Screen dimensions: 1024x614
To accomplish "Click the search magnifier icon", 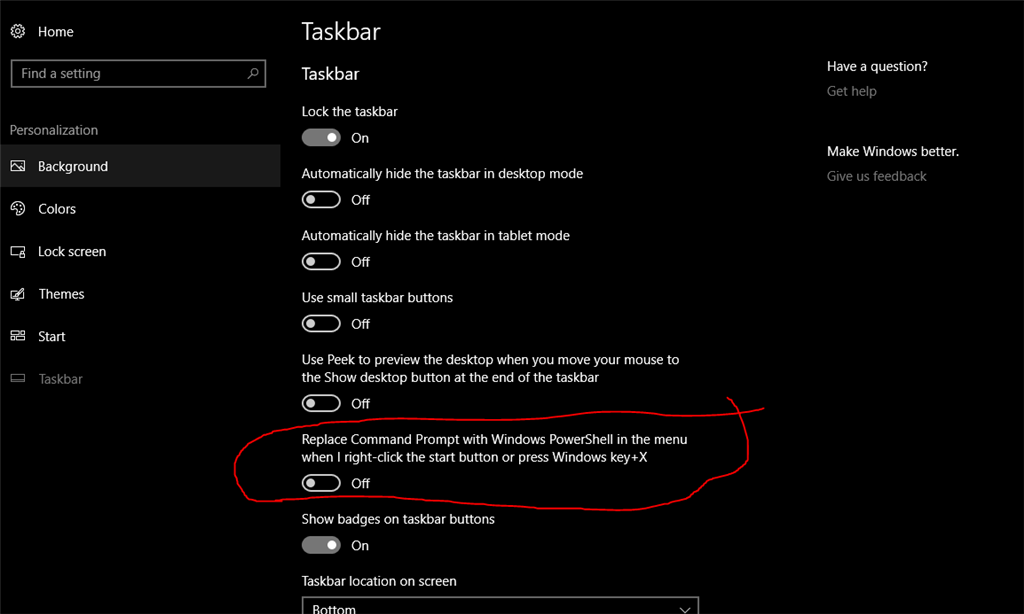I will (253, 73).
